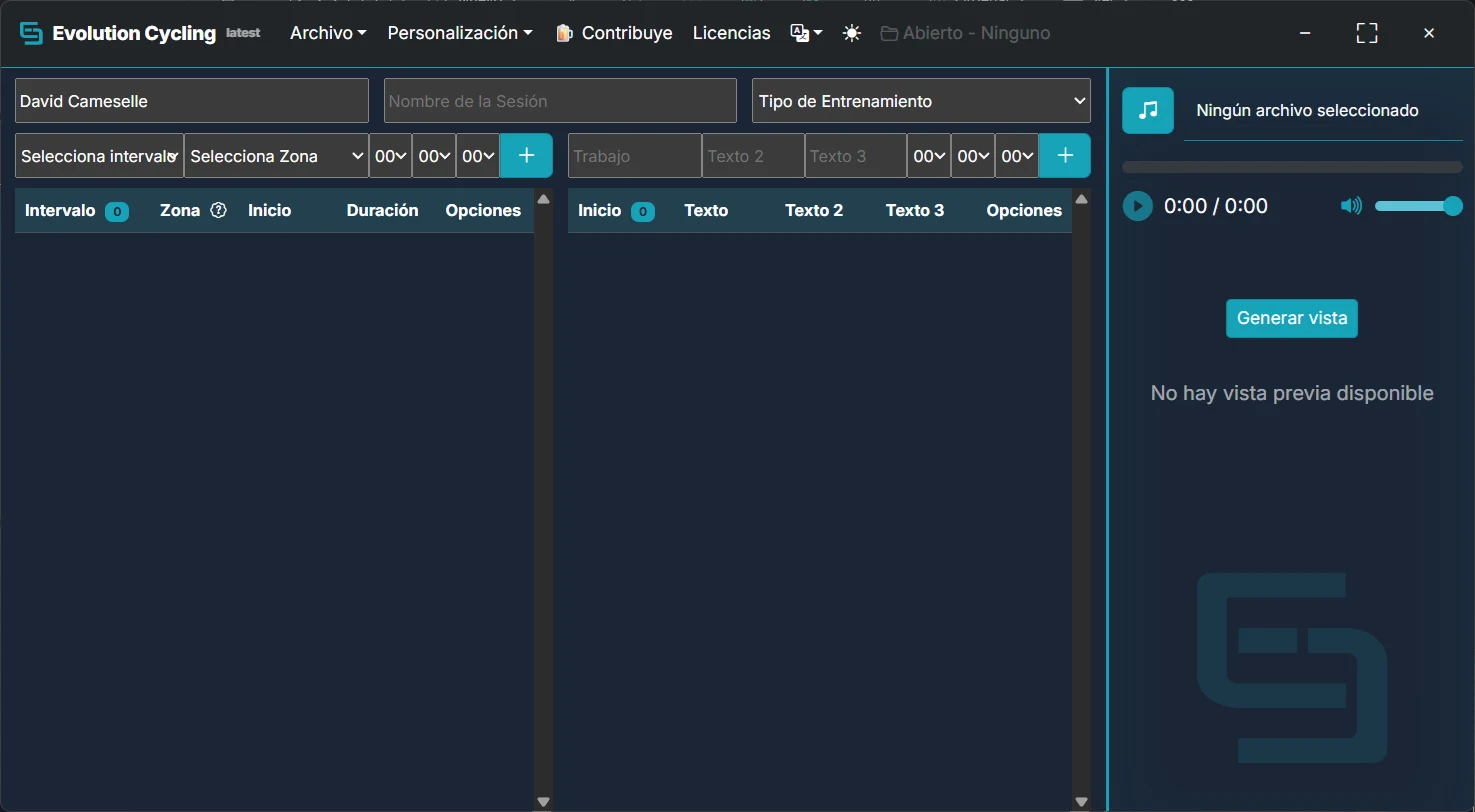The height and width of the screenshot is (812, 1475).
Task: Open the interval seconds 00 dropdown
Action: pos(478,156)
